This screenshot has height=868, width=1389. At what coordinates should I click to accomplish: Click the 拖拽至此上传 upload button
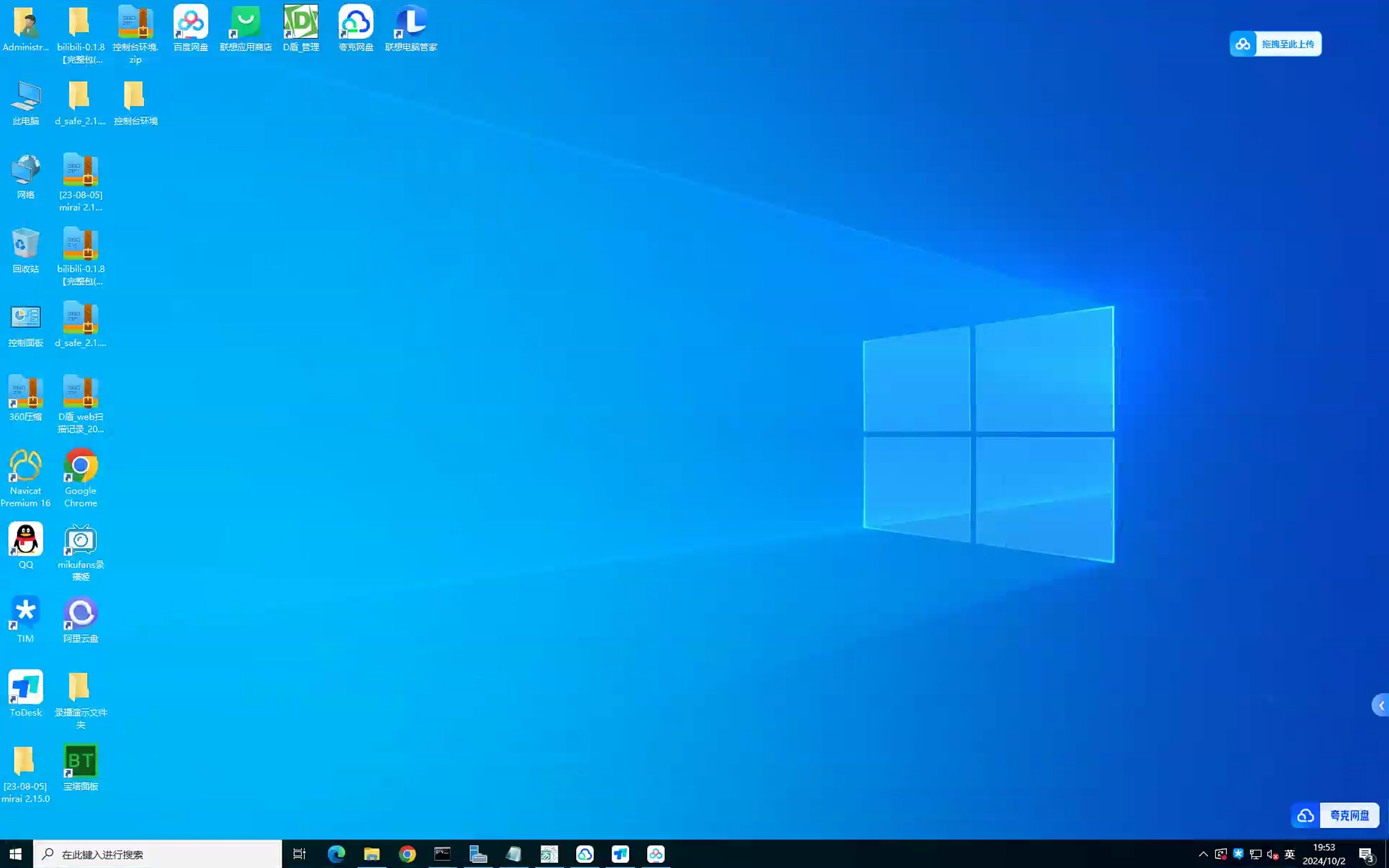pyautogui.click(x=1276, y=44)
